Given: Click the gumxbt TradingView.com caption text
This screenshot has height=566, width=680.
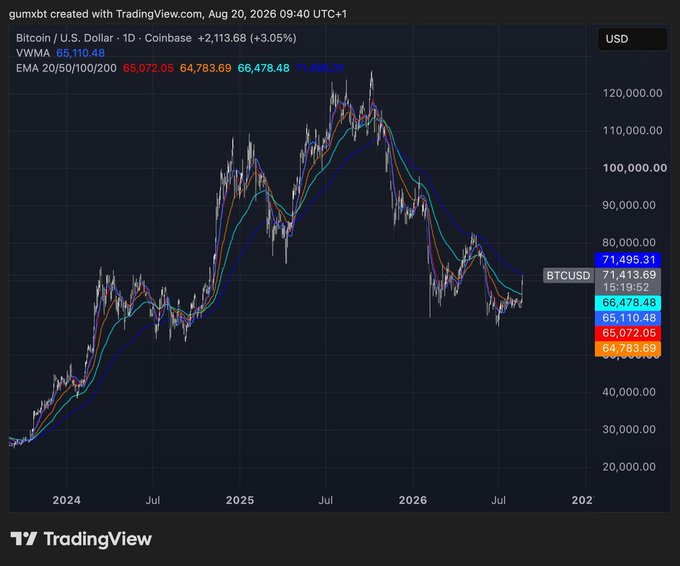Looking at the screenshot, I should 178,14.
